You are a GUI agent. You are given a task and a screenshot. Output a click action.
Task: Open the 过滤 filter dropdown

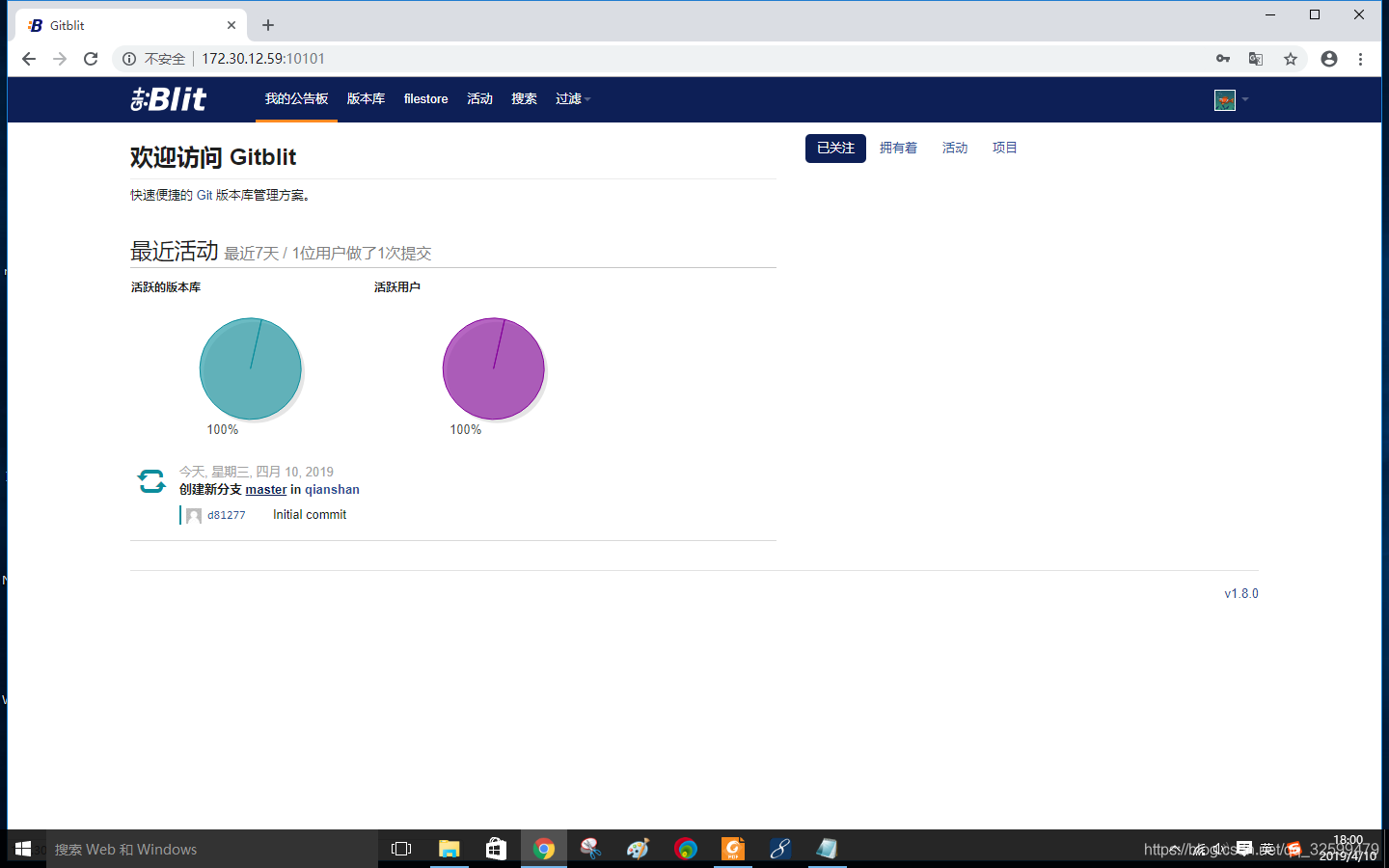(573, 98)
